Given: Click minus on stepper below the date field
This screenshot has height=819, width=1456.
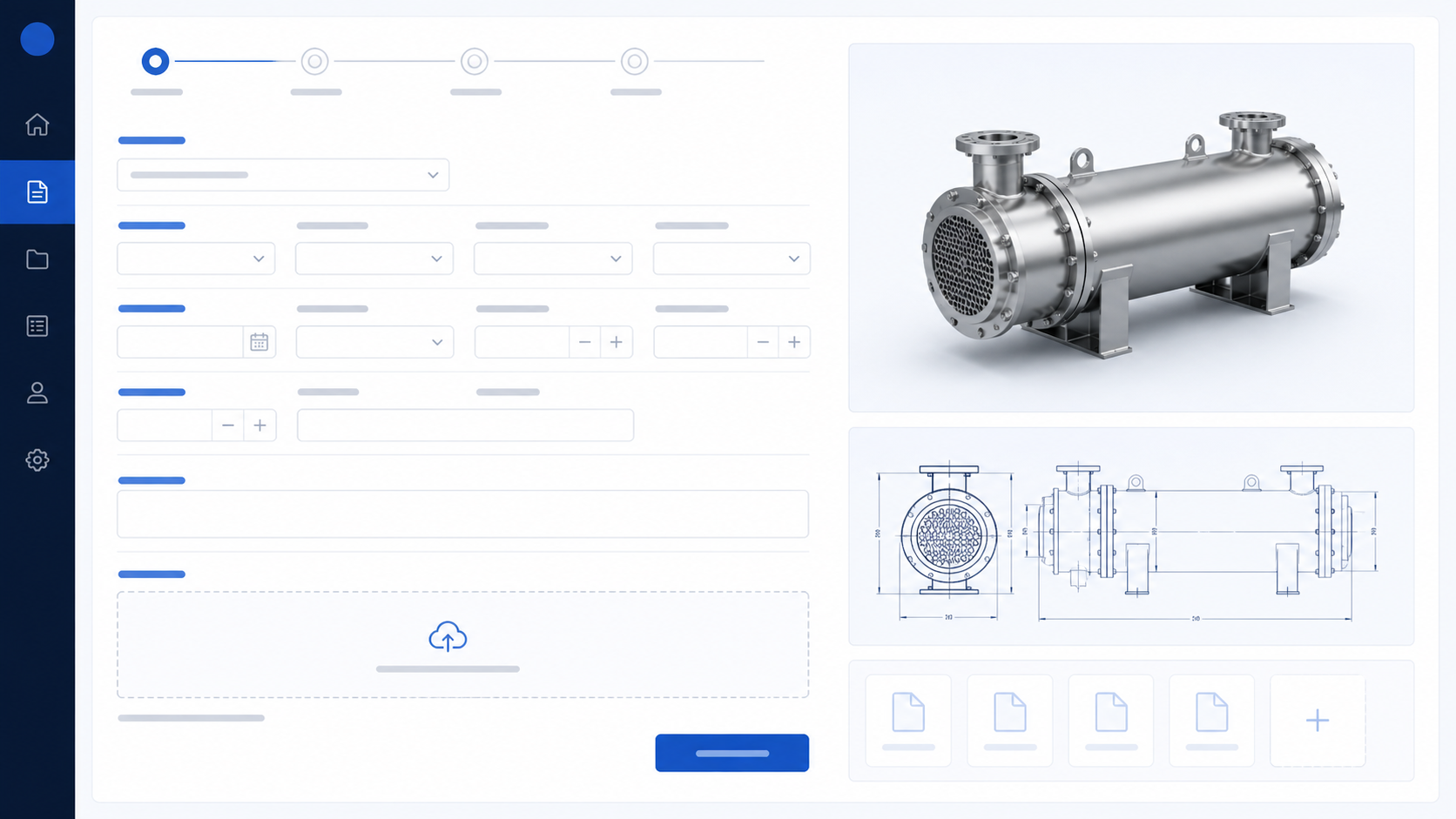Looking at the screenshot, I should (x=228, y=426).
